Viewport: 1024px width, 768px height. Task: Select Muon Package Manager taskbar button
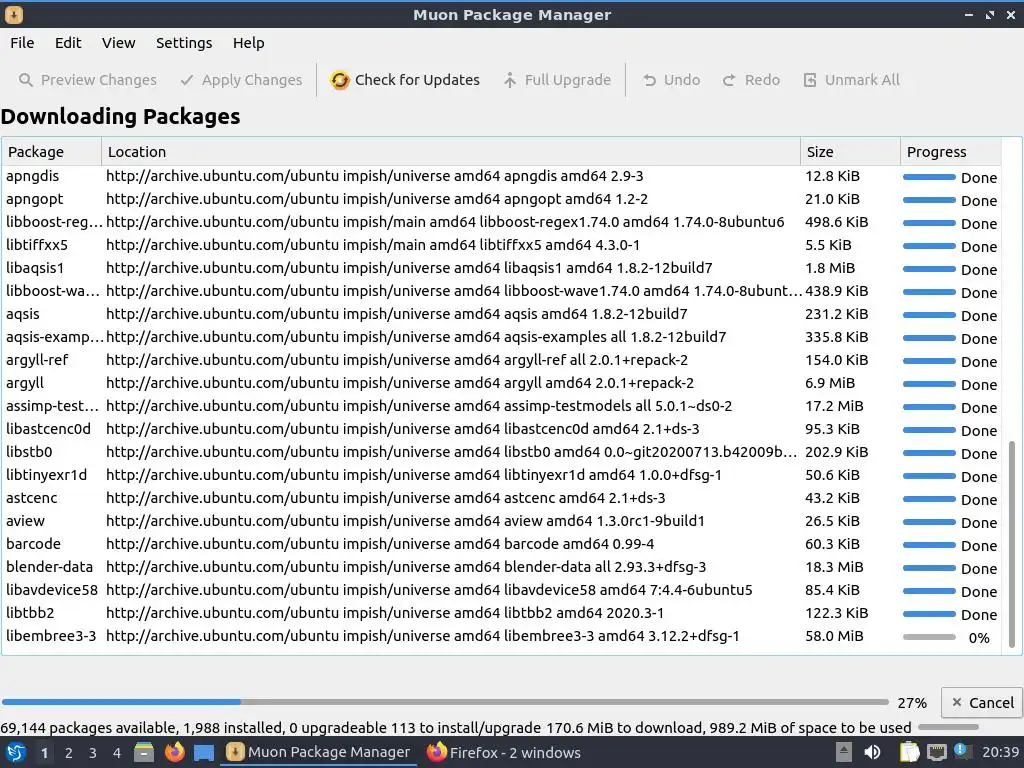coord(319,752)
